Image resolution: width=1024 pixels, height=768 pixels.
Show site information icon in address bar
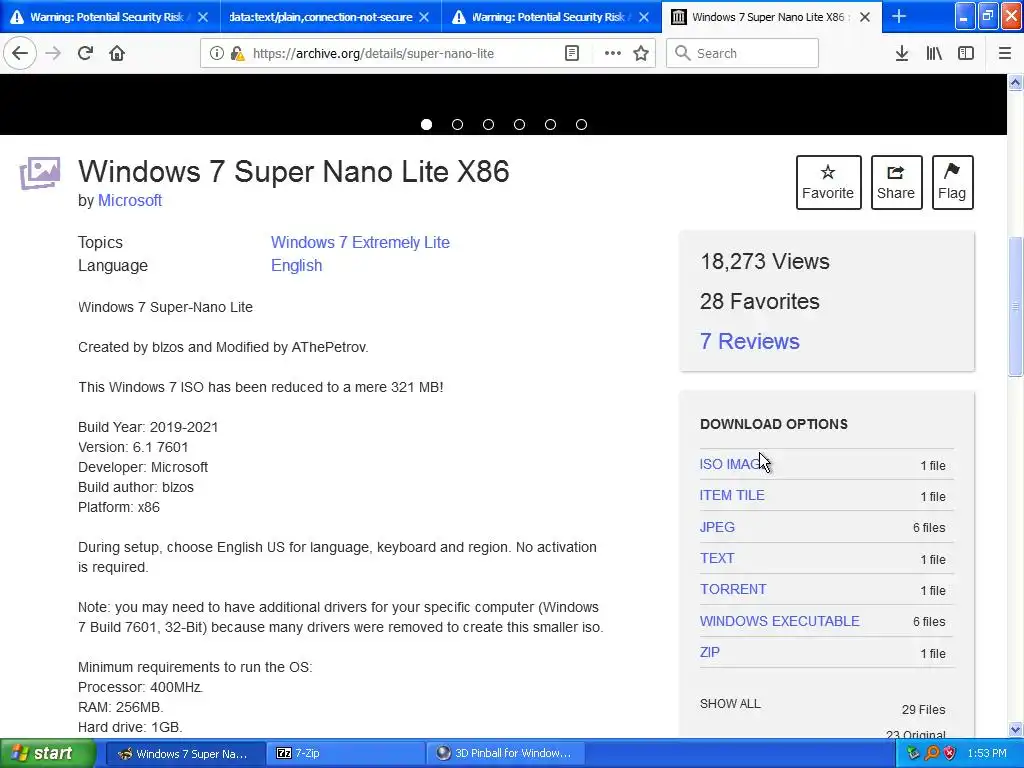[x=217, y=54]
